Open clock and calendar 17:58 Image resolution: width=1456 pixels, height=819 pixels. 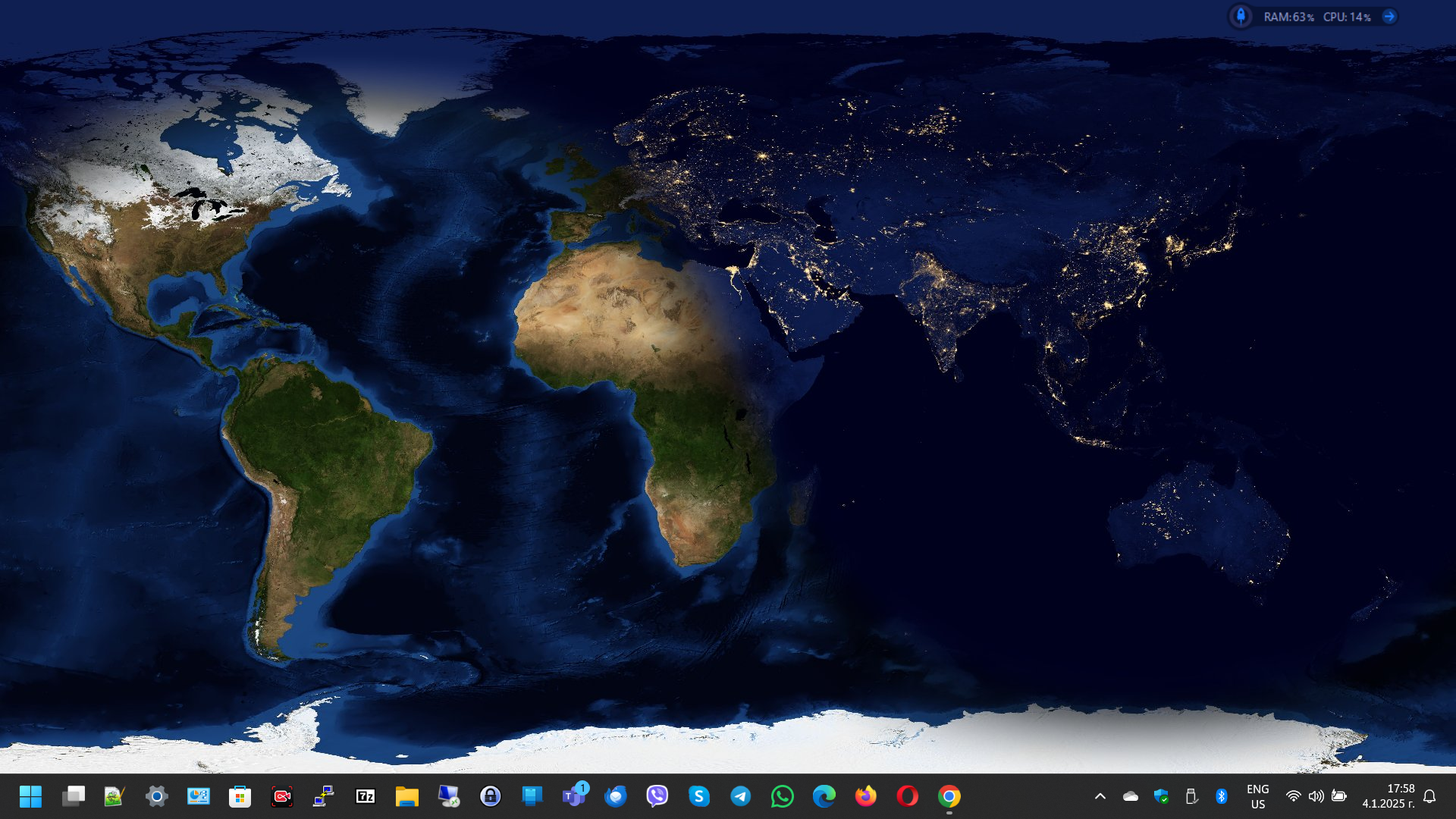pos(1389,796)
